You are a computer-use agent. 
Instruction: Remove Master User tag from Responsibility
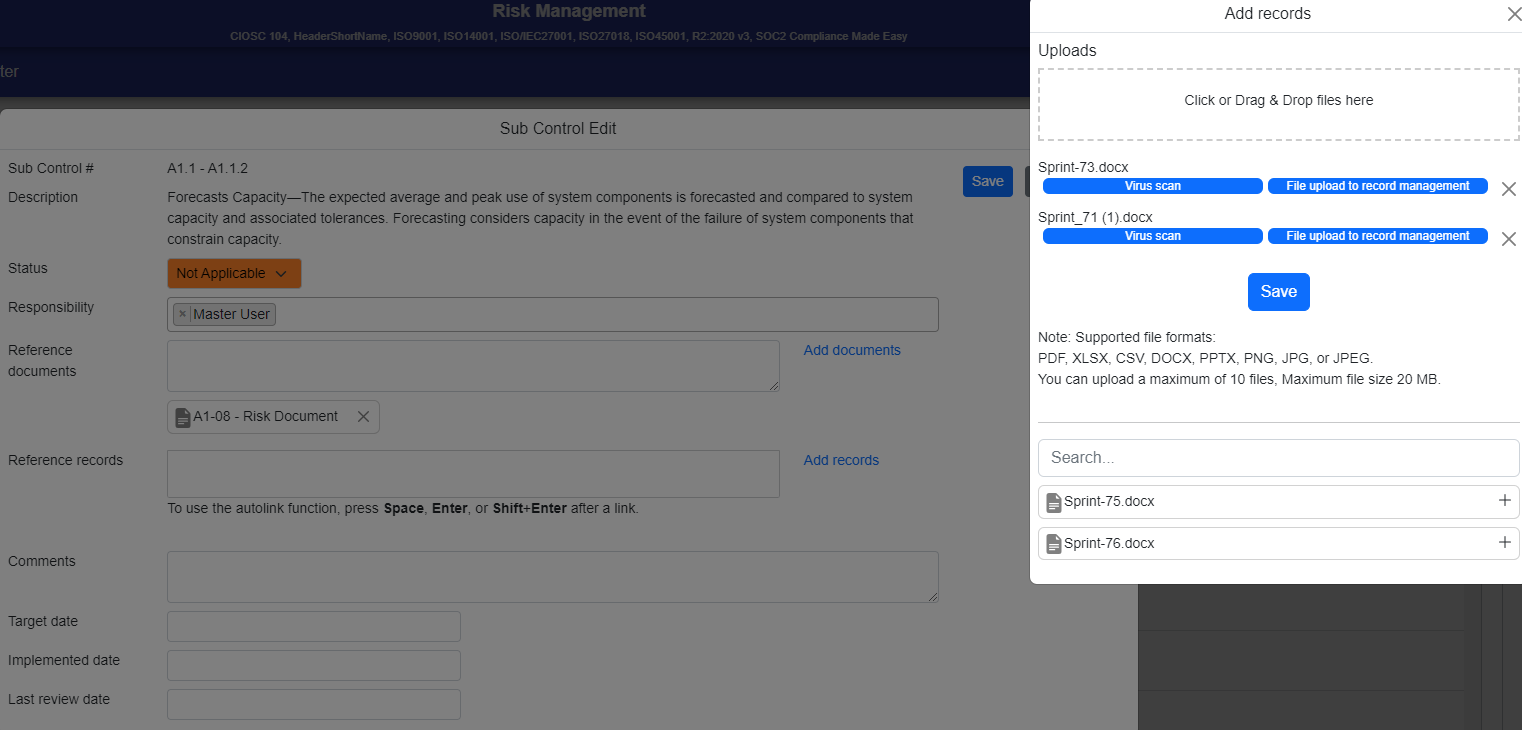click(x=182, y=314)
